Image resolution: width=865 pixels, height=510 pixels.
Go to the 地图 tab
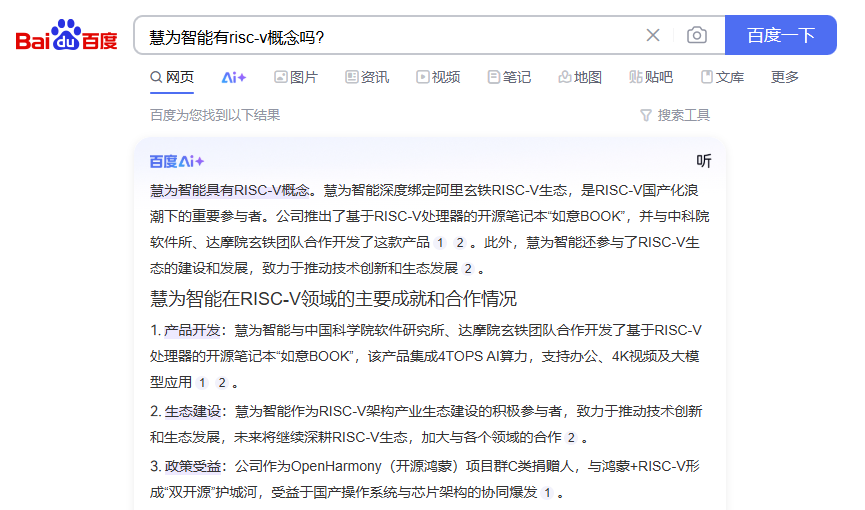(x=580, y=77)
